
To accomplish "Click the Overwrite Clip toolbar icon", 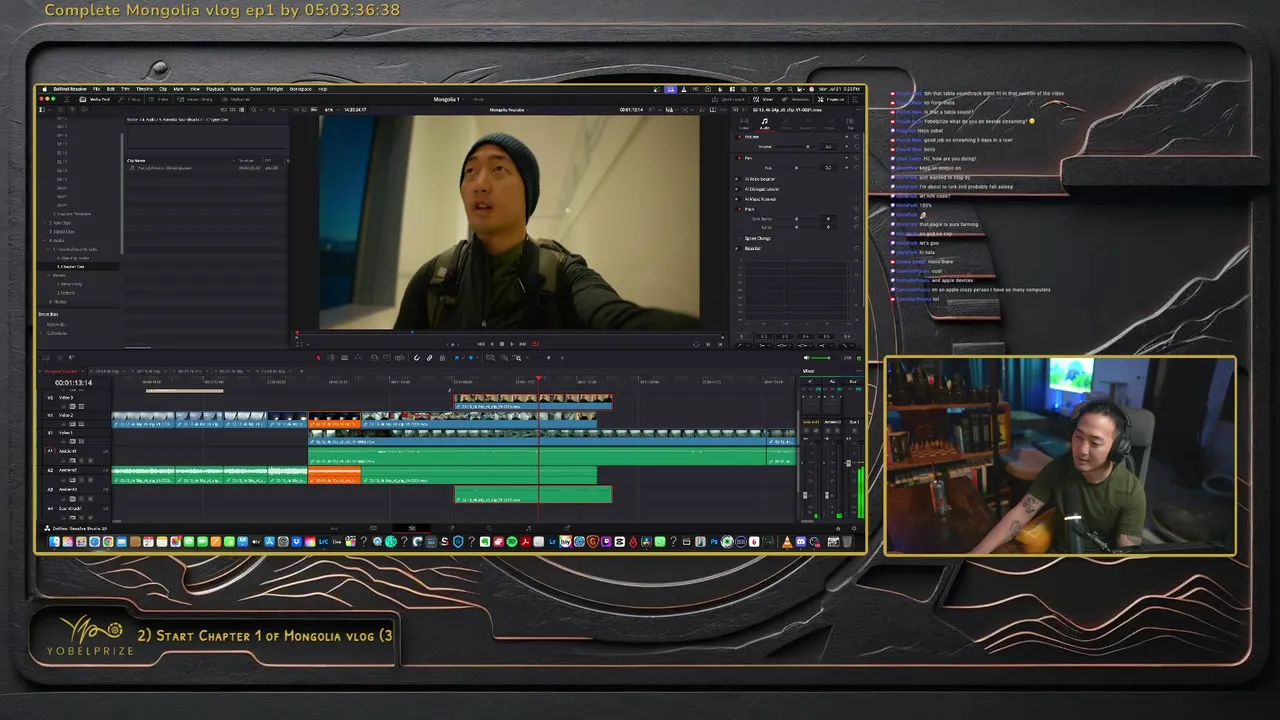I will 387,358.
